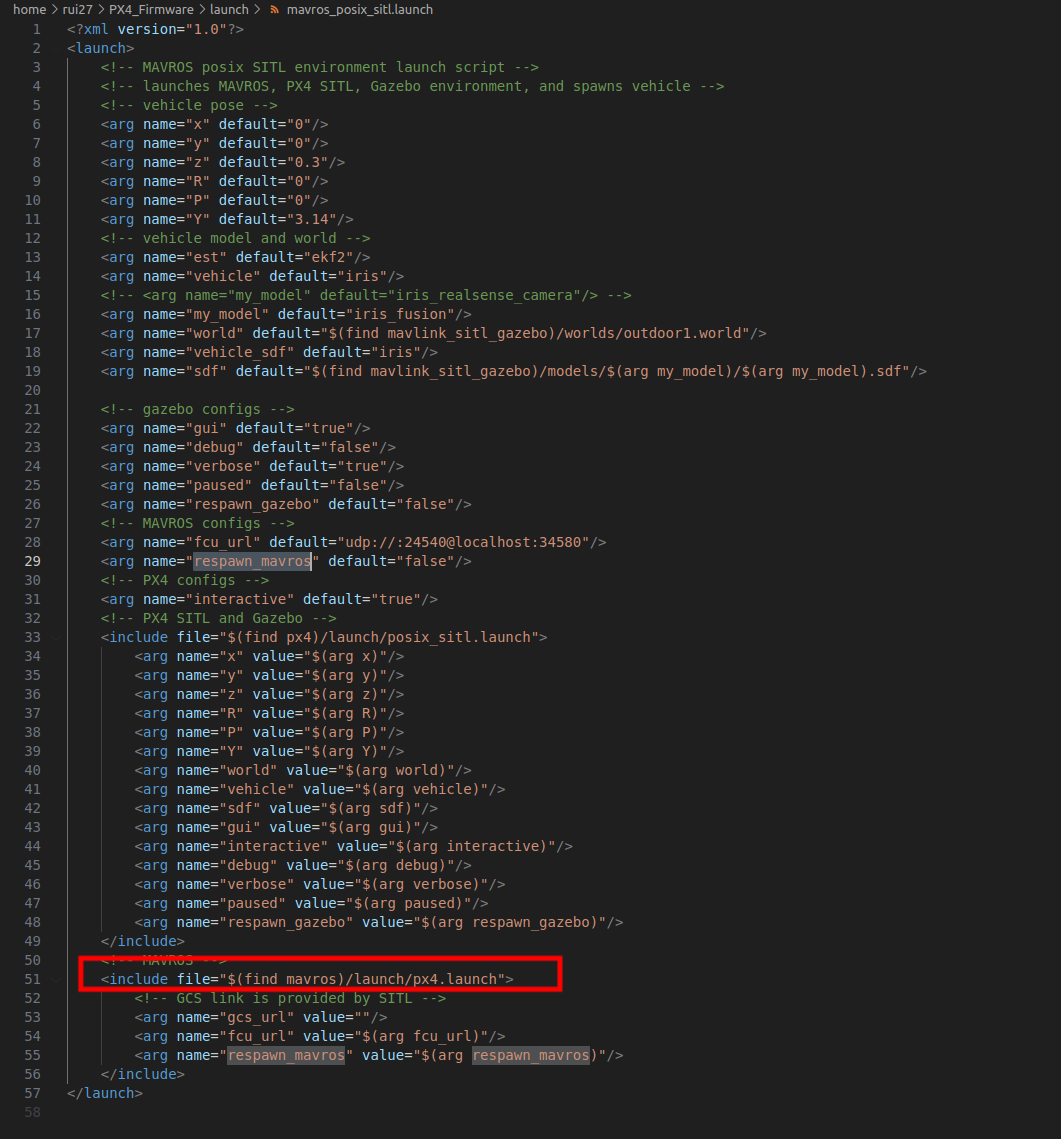Click "respawn_gazebo" arg name on line 26
The height and width of the screenshot is (1139, 1061).
(252, 504)
